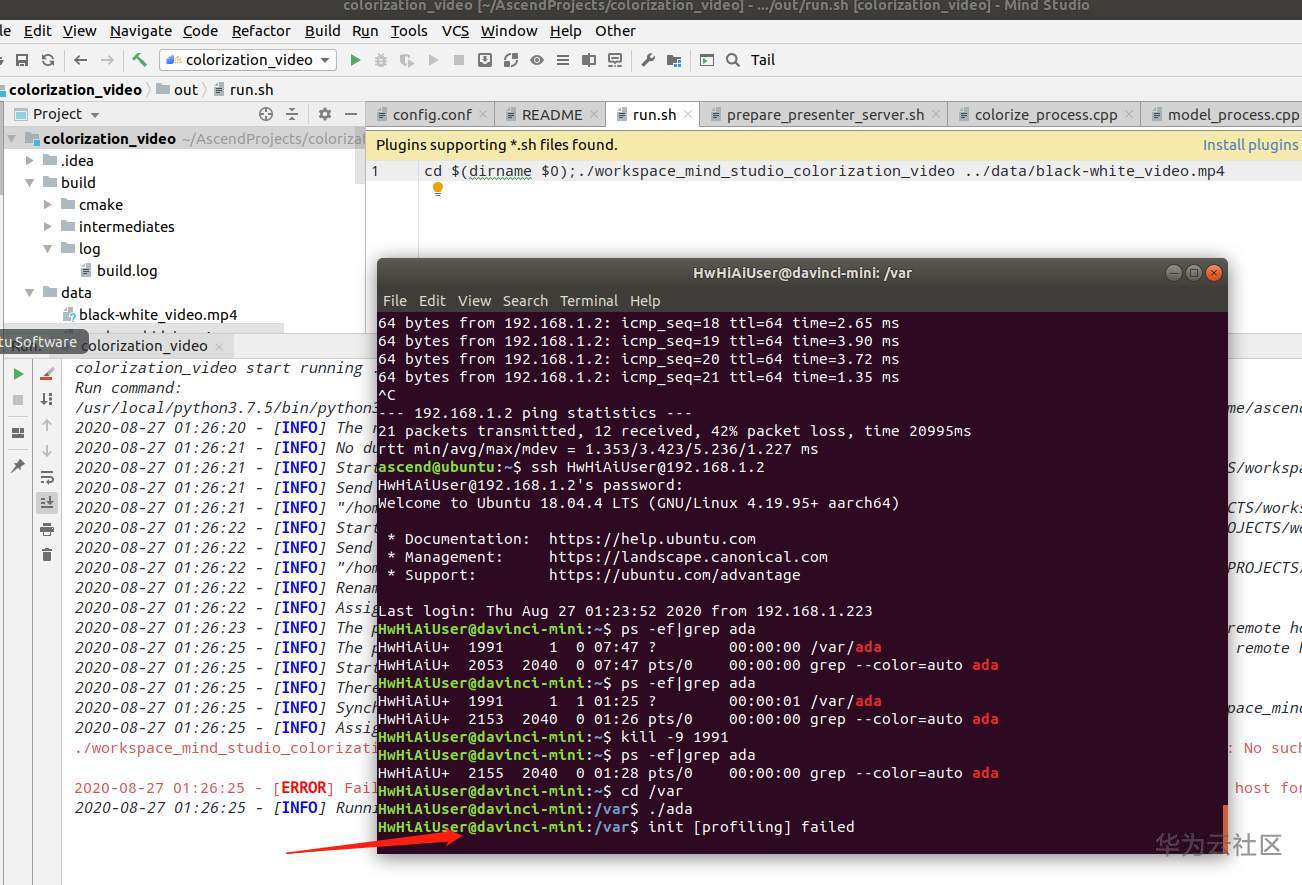Viewport: 1302px width, 885px height.
Task: Click the wrench settings icon in toolbar
Action: [x=648, y=60]
